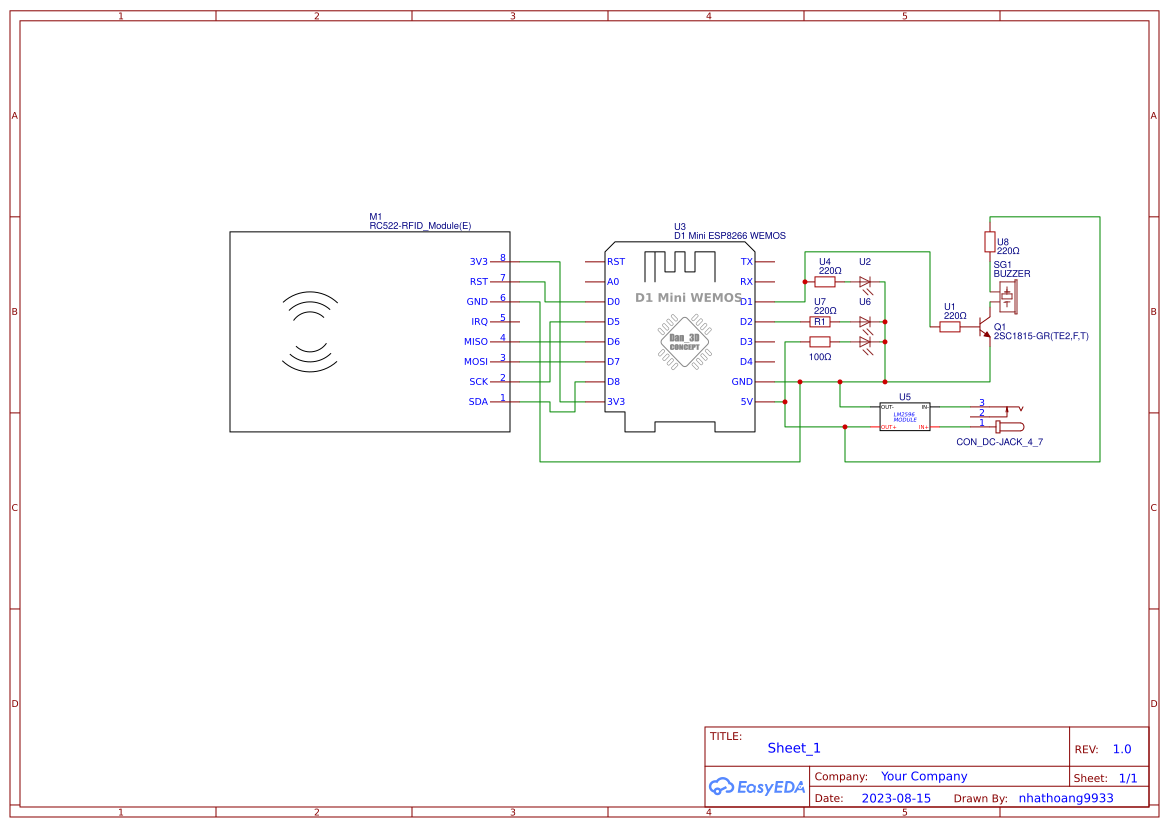Viewport: 1169px width, 827px height.
Task: Select the SG1 BUZZER symbol
Action: pos(1007,295)
